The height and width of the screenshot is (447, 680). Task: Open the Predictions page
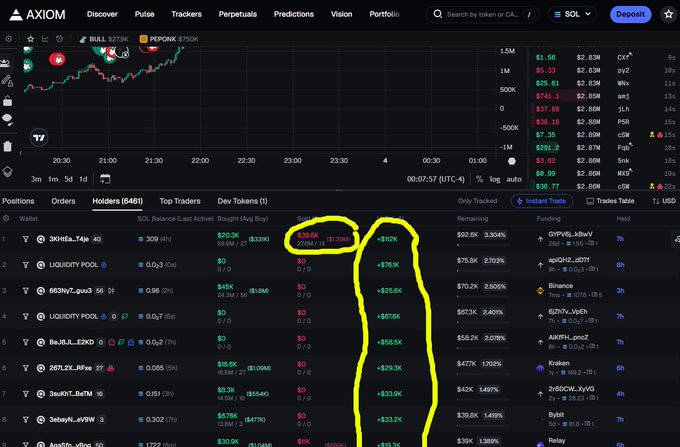pyautogui.click(x=294, y=14)
